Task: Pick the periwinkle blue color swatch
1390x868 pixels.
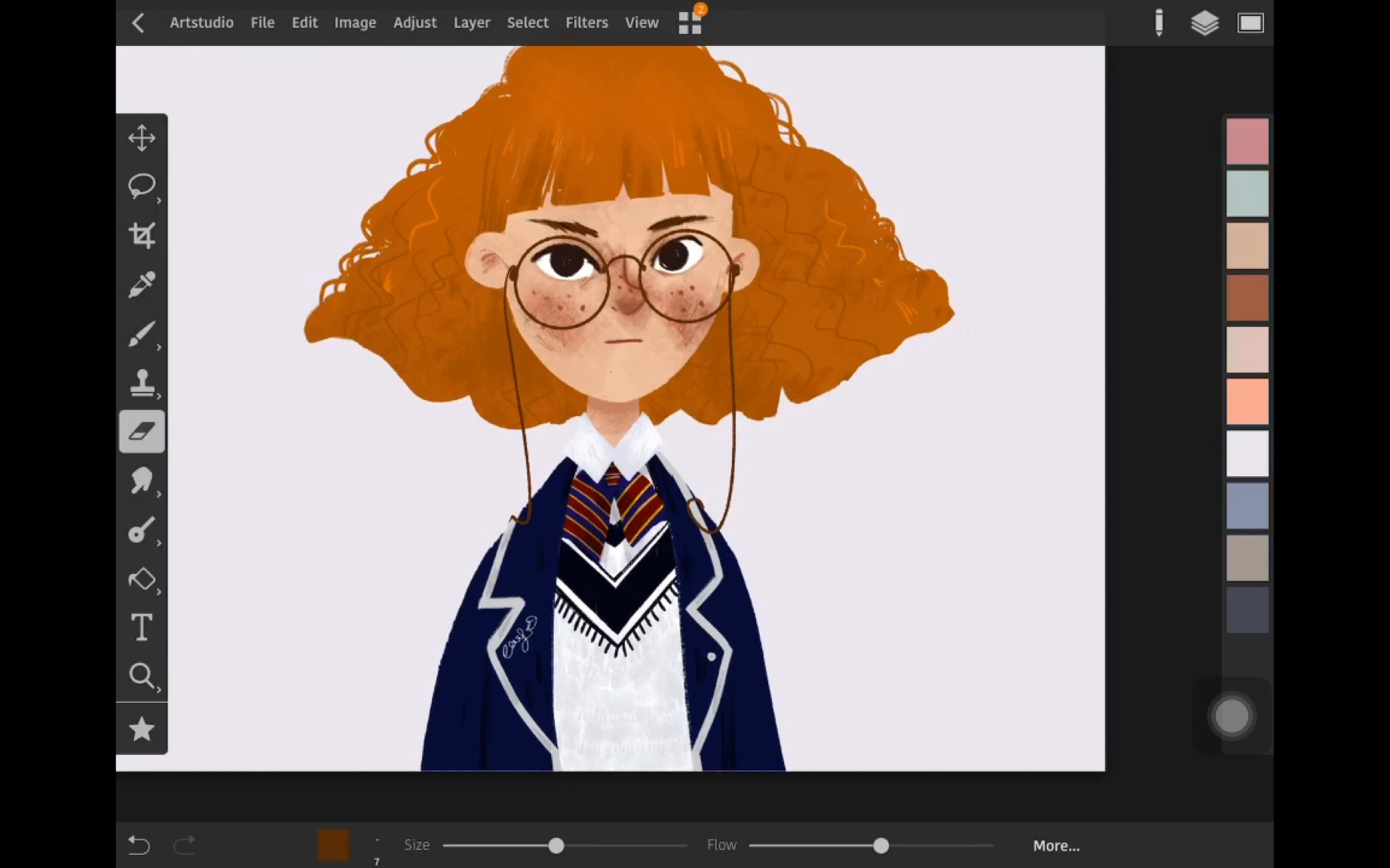Action: coord(1248,506)
